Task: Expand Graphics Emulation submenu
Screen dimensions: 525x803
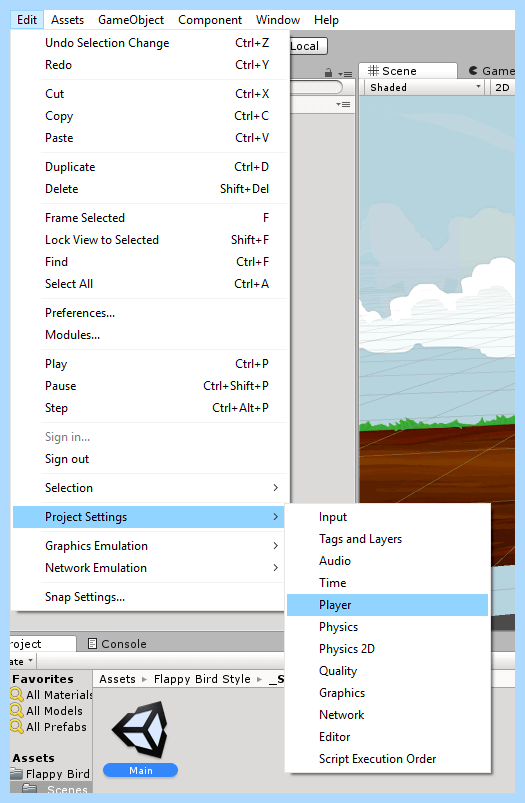Action: [149, 546]
